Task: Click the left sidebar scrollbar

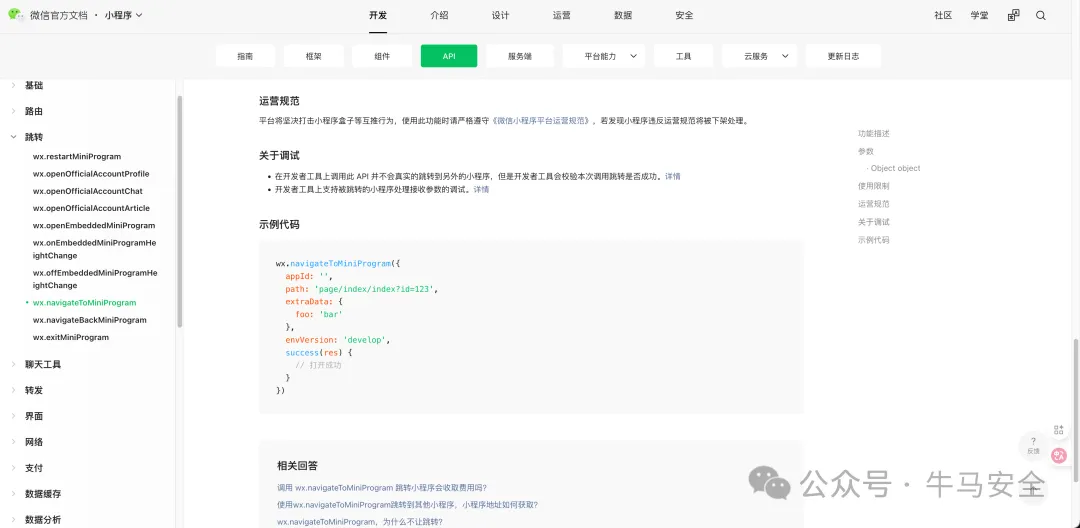Action: pos(180,210)
